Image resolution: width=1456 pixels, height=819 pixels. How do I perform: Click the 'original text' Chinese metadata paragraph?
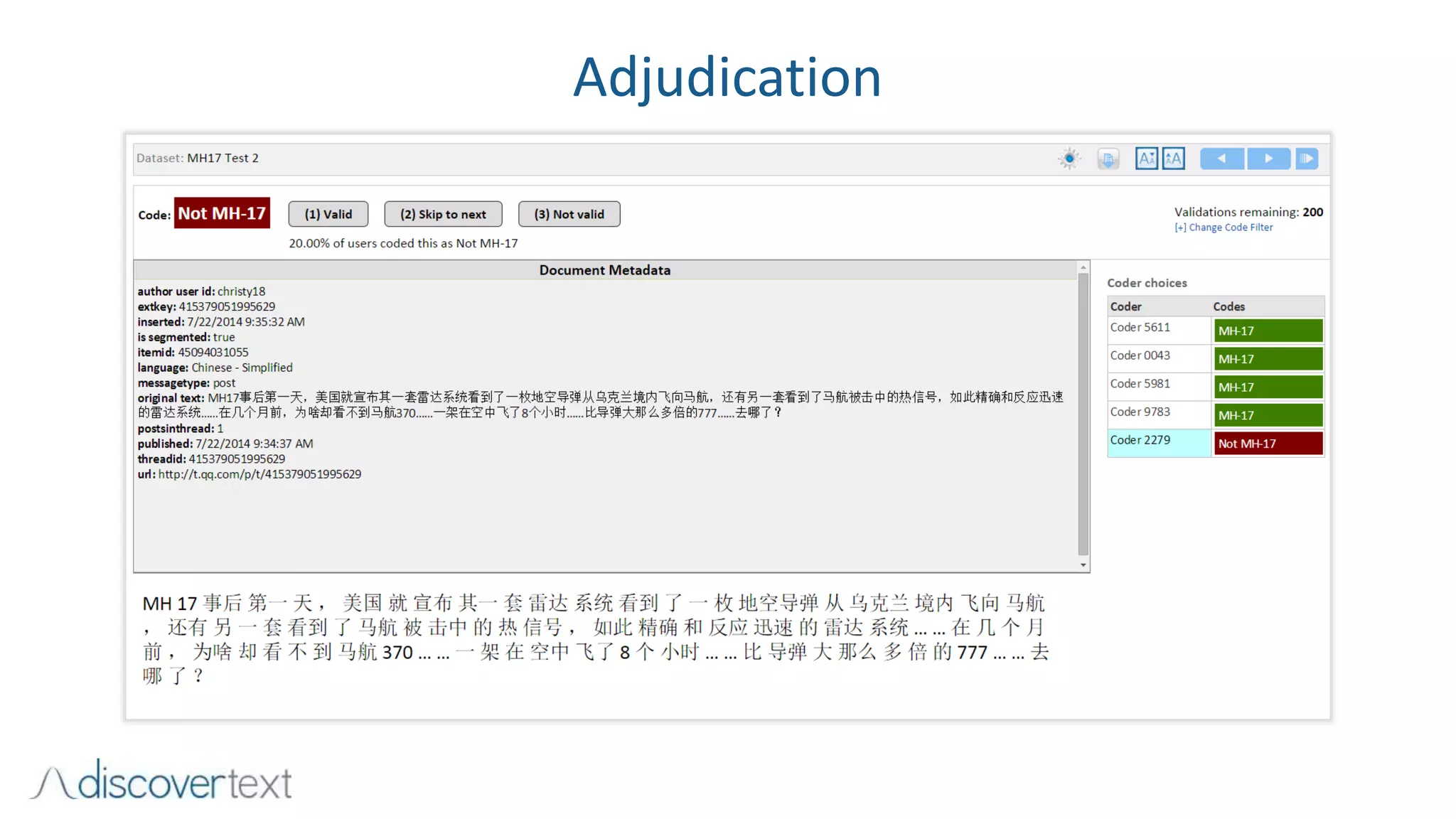tap(601, 405)
